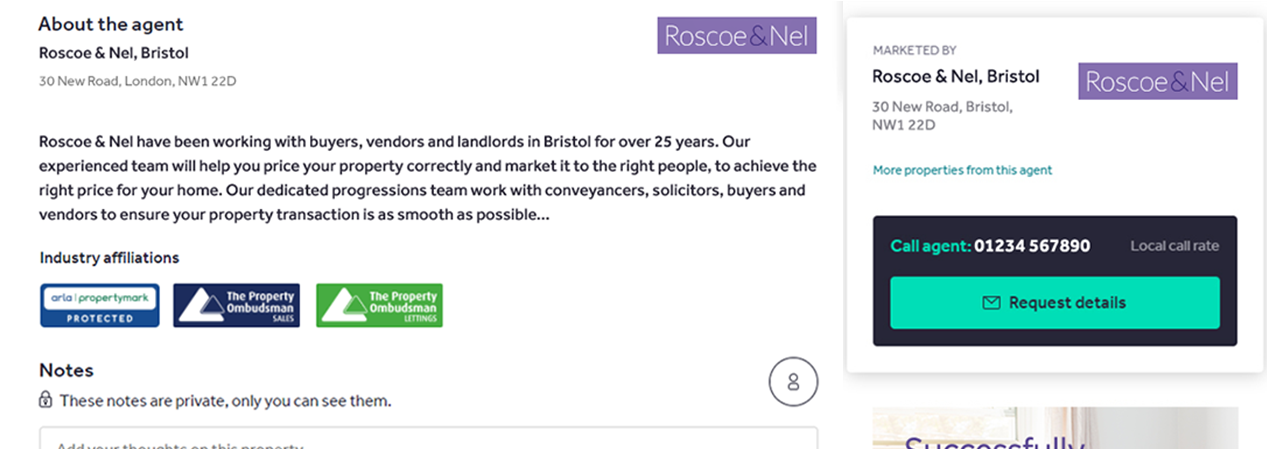Open The Property Ombudsman Lettings badge

click(379, 305)
